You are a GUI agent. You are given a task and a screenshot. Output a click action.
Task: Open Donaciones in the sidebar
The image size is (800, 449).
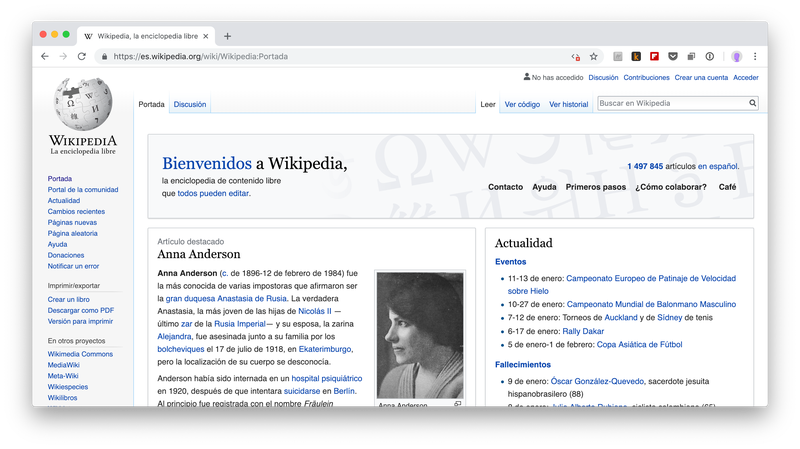tap(66, 255)
